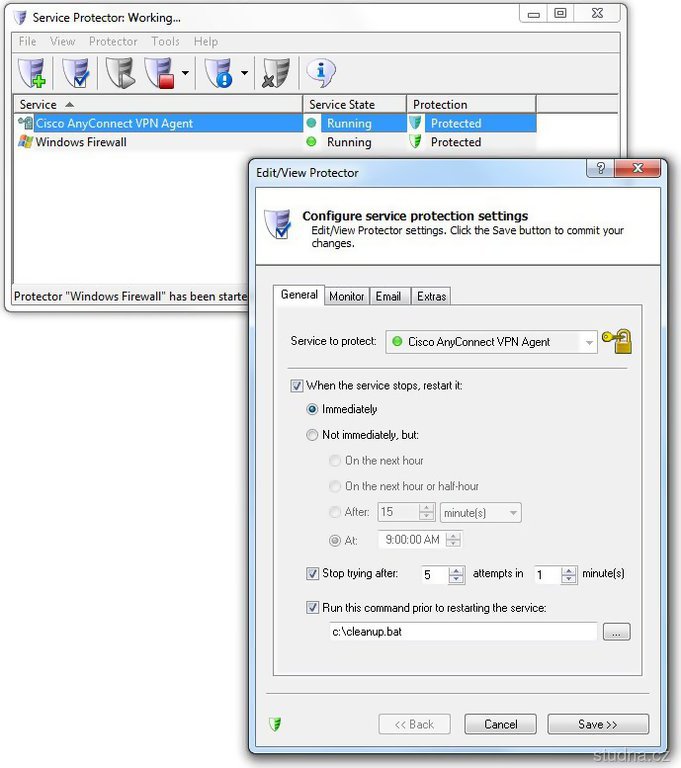681x768 pixels.
Task: Click the 'Save >>' button
Action: point(598,724)
